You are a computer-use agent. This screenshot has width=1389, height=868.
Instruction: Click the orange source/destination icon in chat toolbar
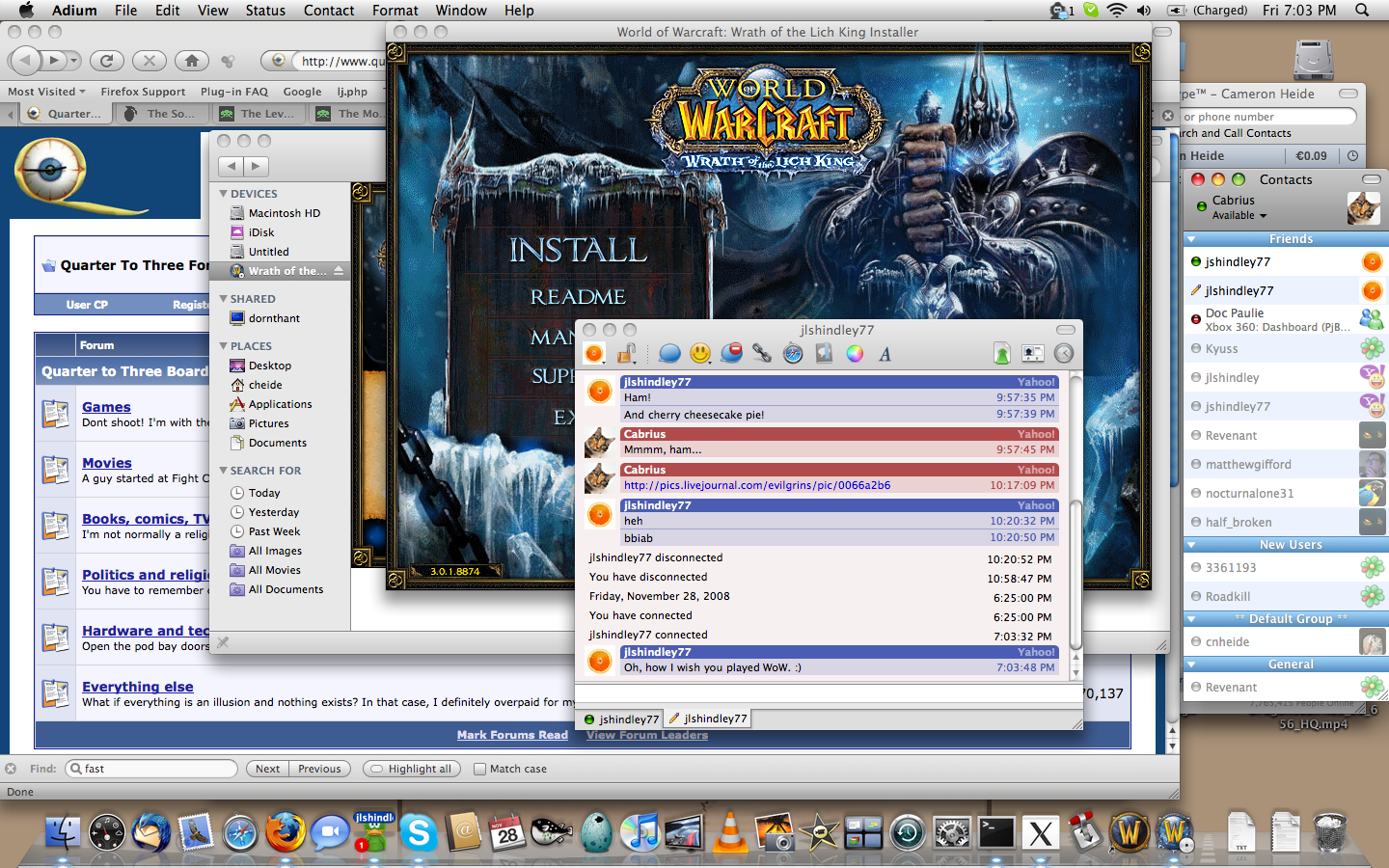[x=594, y=354]
